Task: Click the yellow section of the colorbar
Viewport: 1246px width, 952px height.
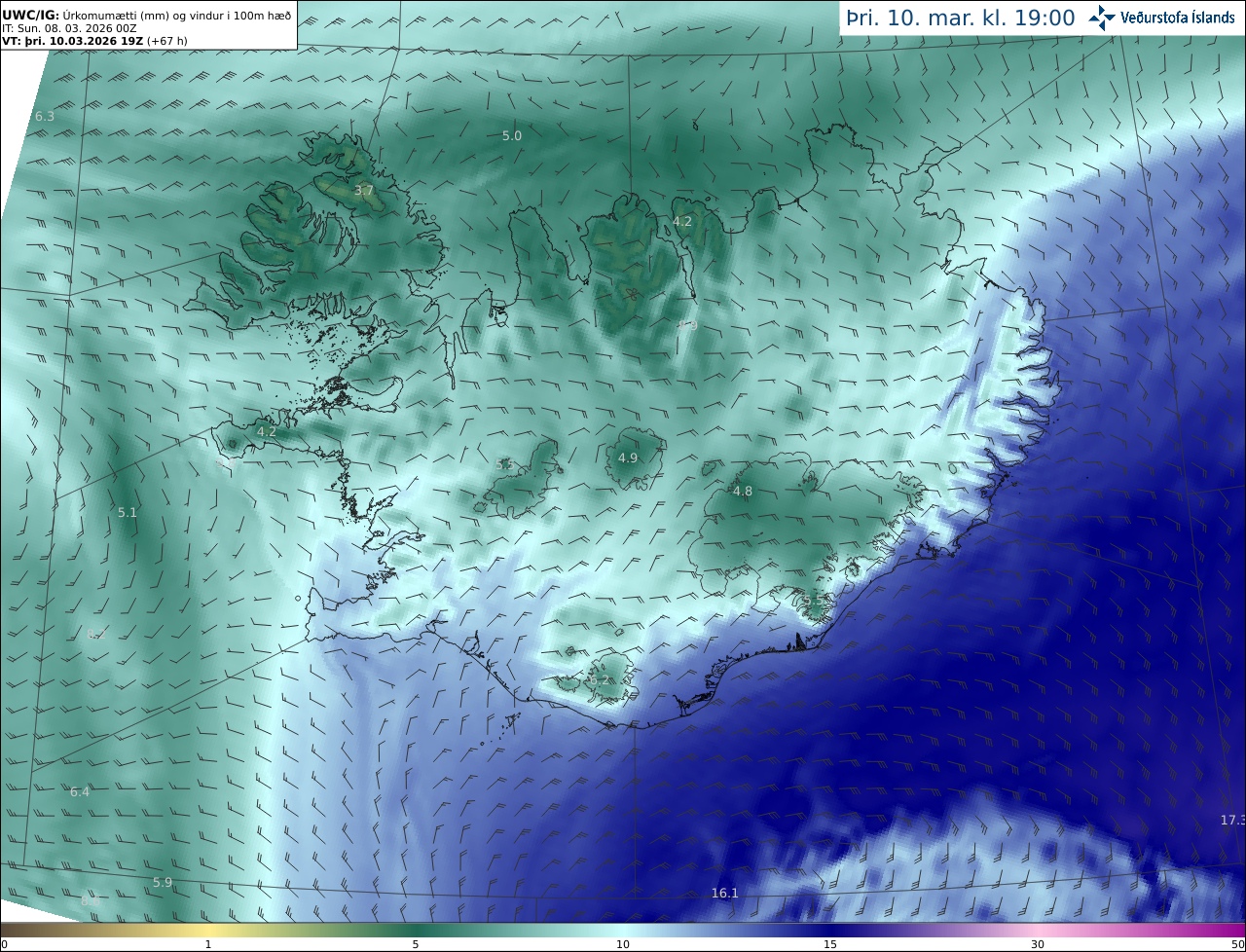Action: pos(209,930)
